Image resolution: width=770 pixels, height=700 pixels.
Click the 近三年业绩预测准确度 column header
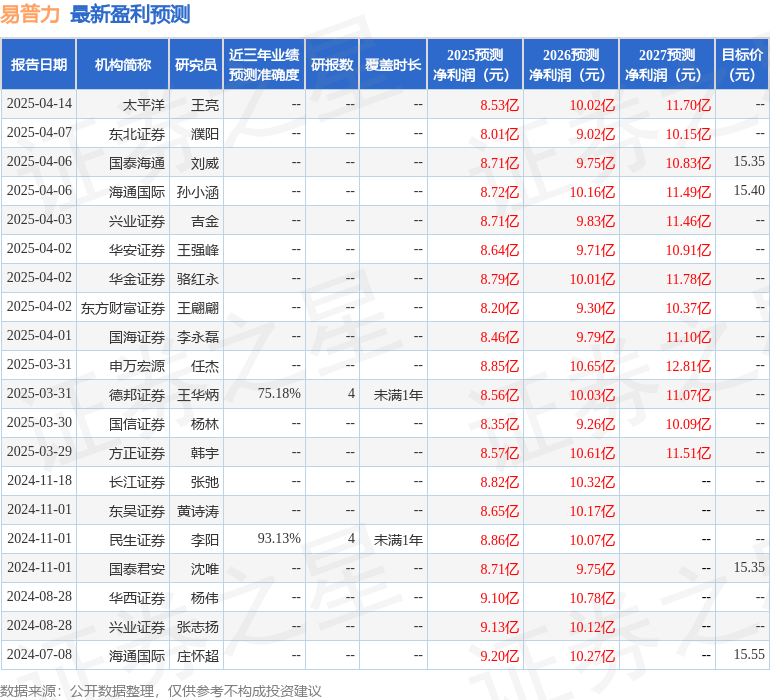pyautogui.click(x=264, y=64)
